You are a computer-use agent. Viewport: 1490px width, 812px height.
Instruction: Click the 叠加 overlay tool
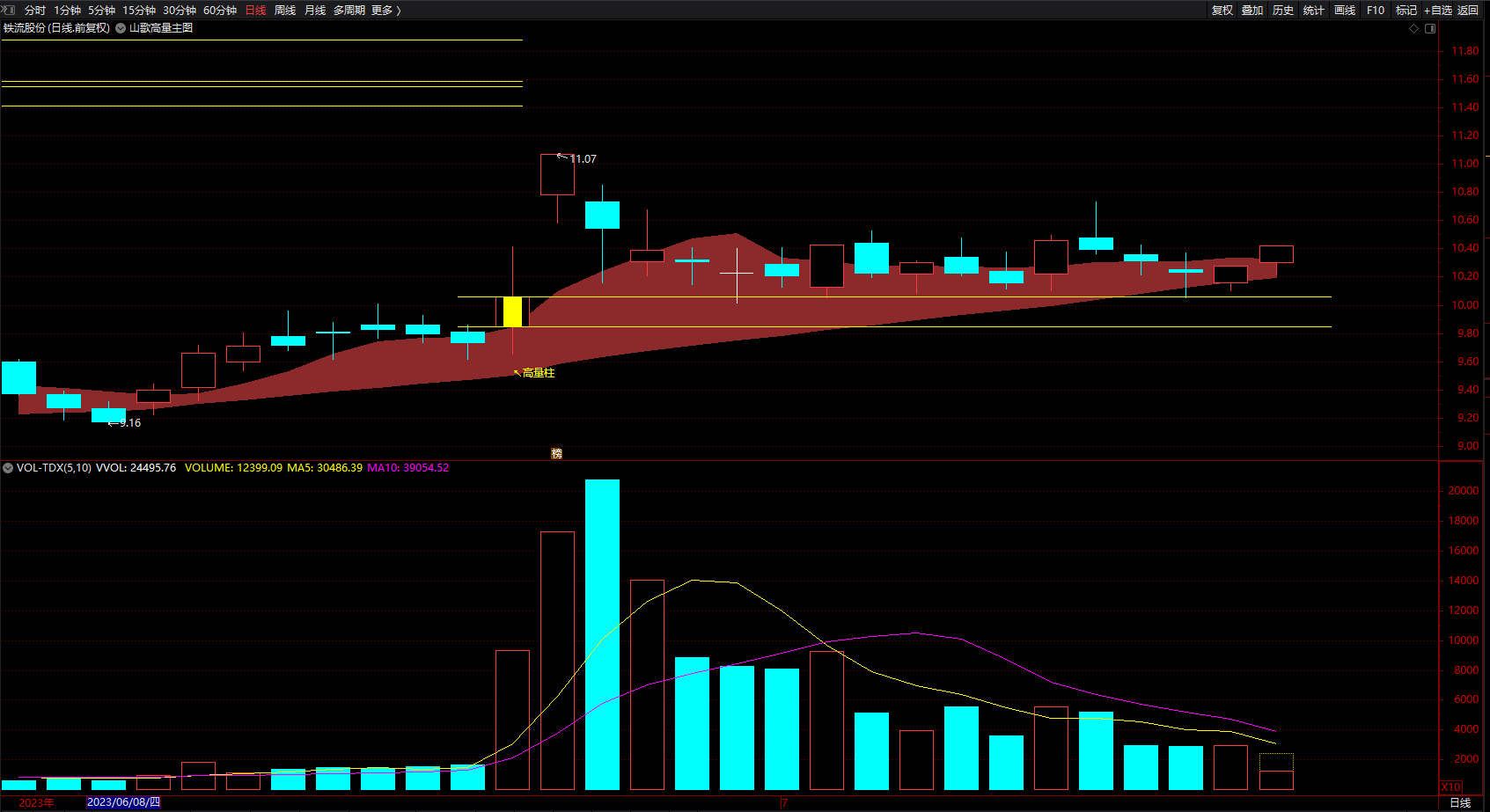(x=1251, y=10)
